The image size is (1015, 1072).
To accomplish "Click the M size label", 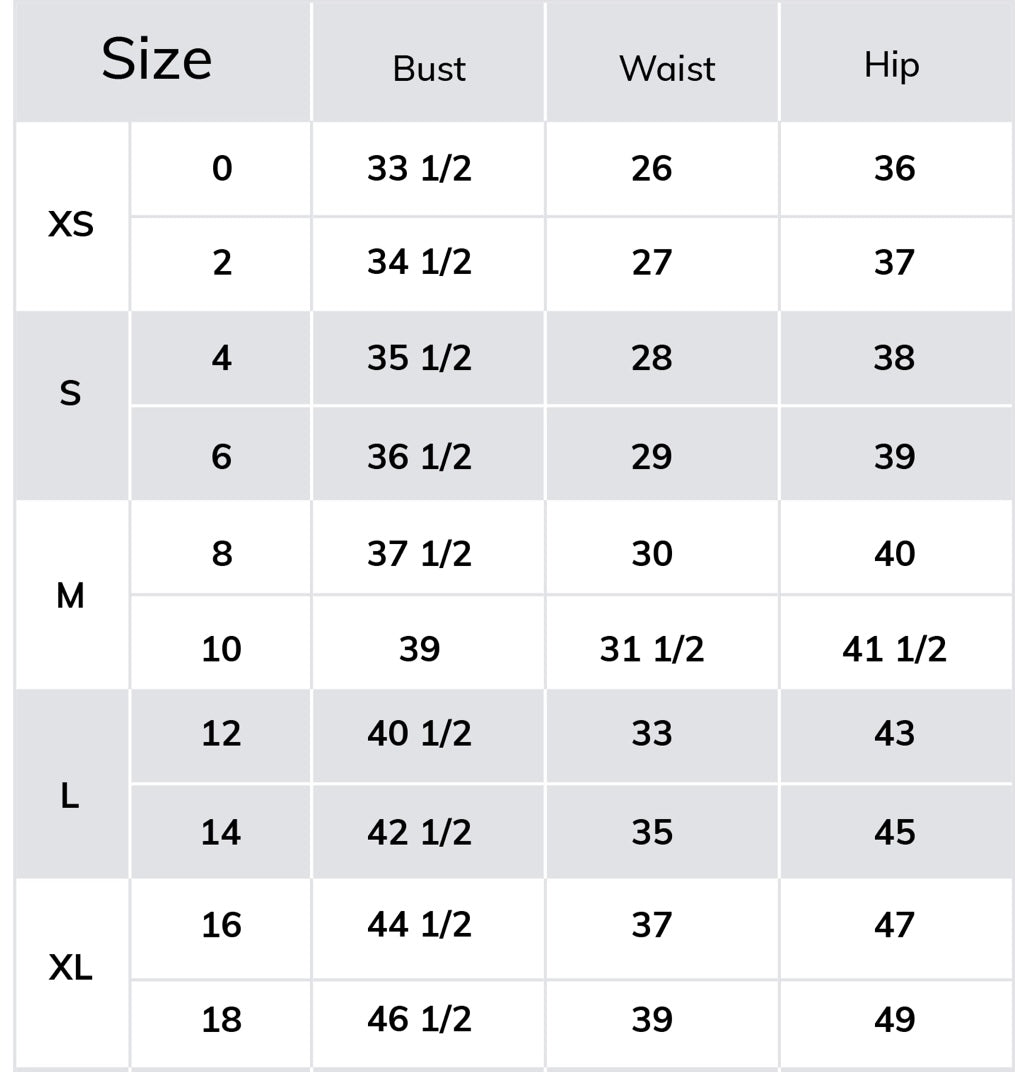I will 70,595.
